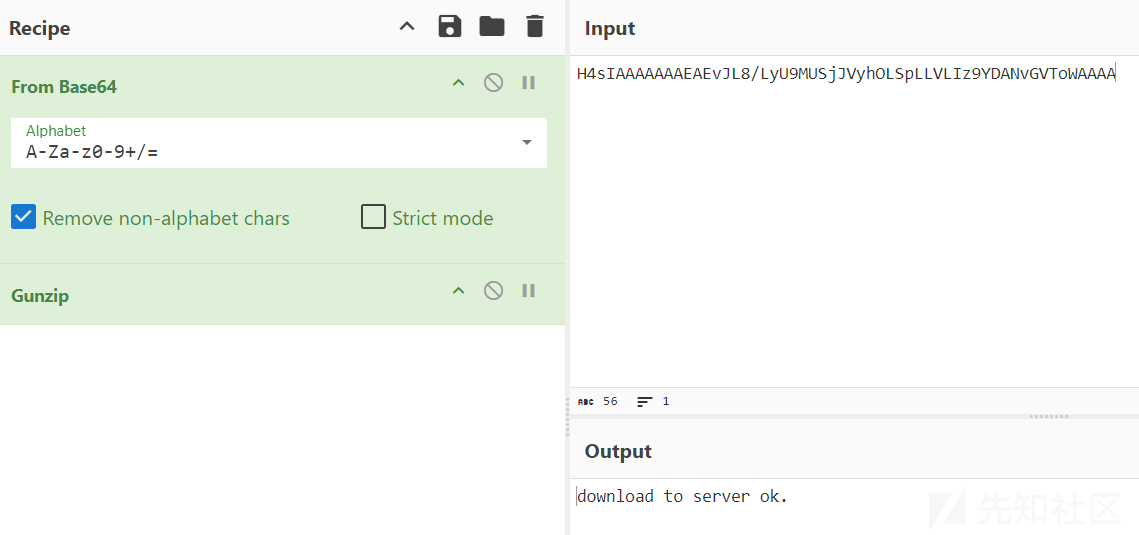Viewport: 1139px width, 535px height.
Task: Click the input line count icon
Action: (x=645, y=401)
